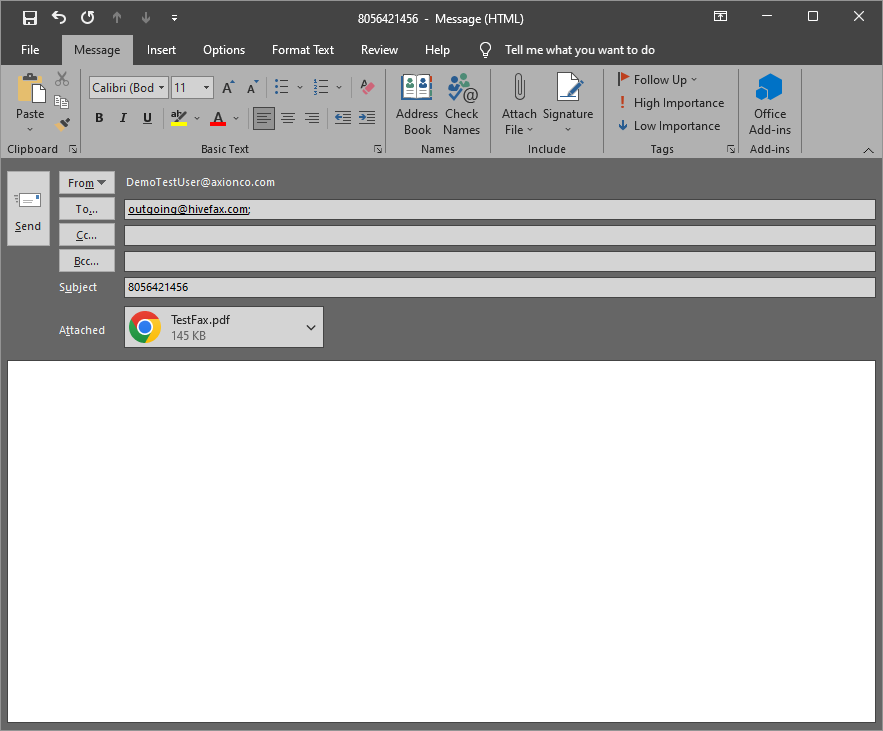This screenshot has width=883, height=731.
Task: Open the Signature menu icon
Action: [568, 88]
